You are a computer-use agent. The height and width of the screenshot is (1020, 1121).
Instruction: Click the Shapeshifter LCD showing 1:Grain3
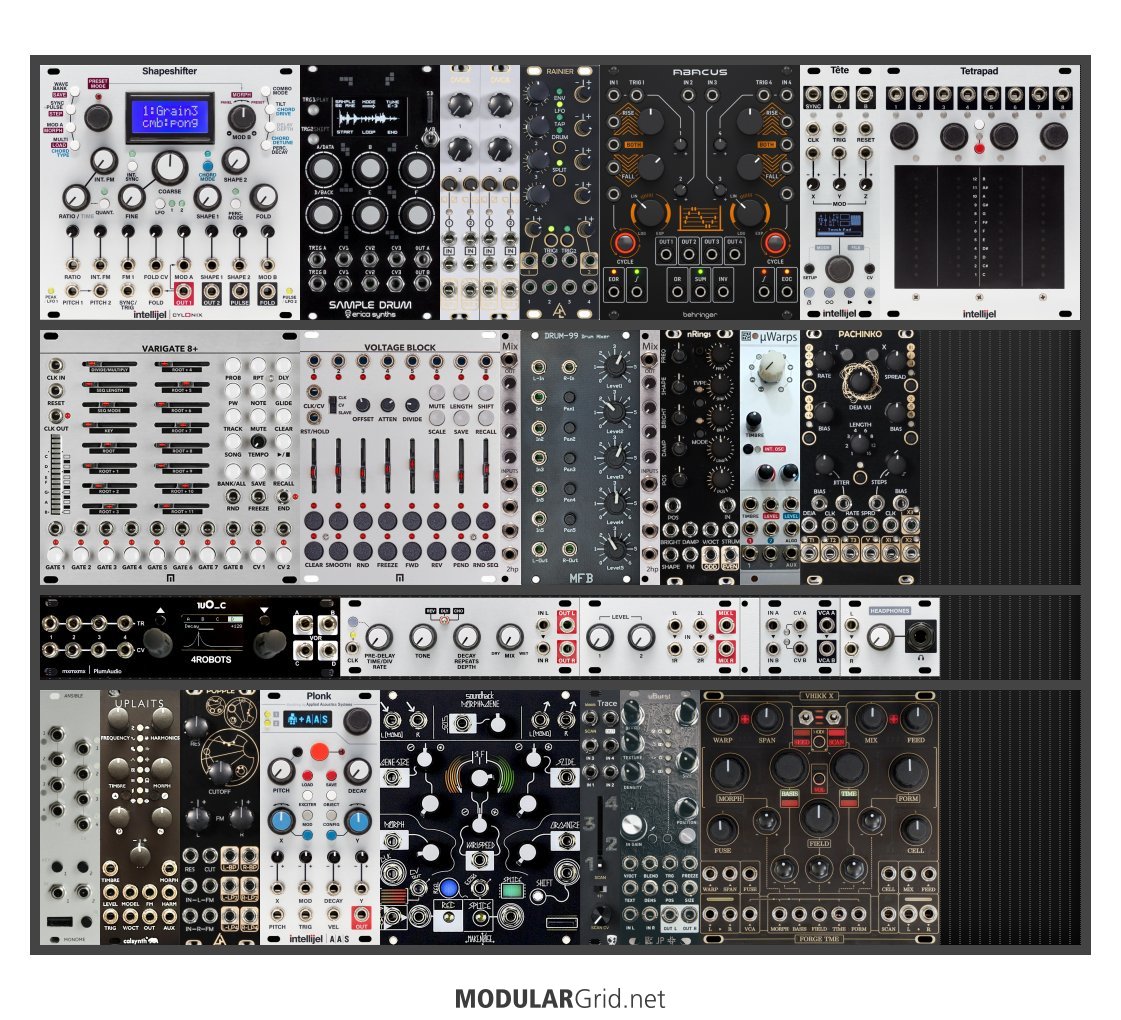(x=169, y=115)
